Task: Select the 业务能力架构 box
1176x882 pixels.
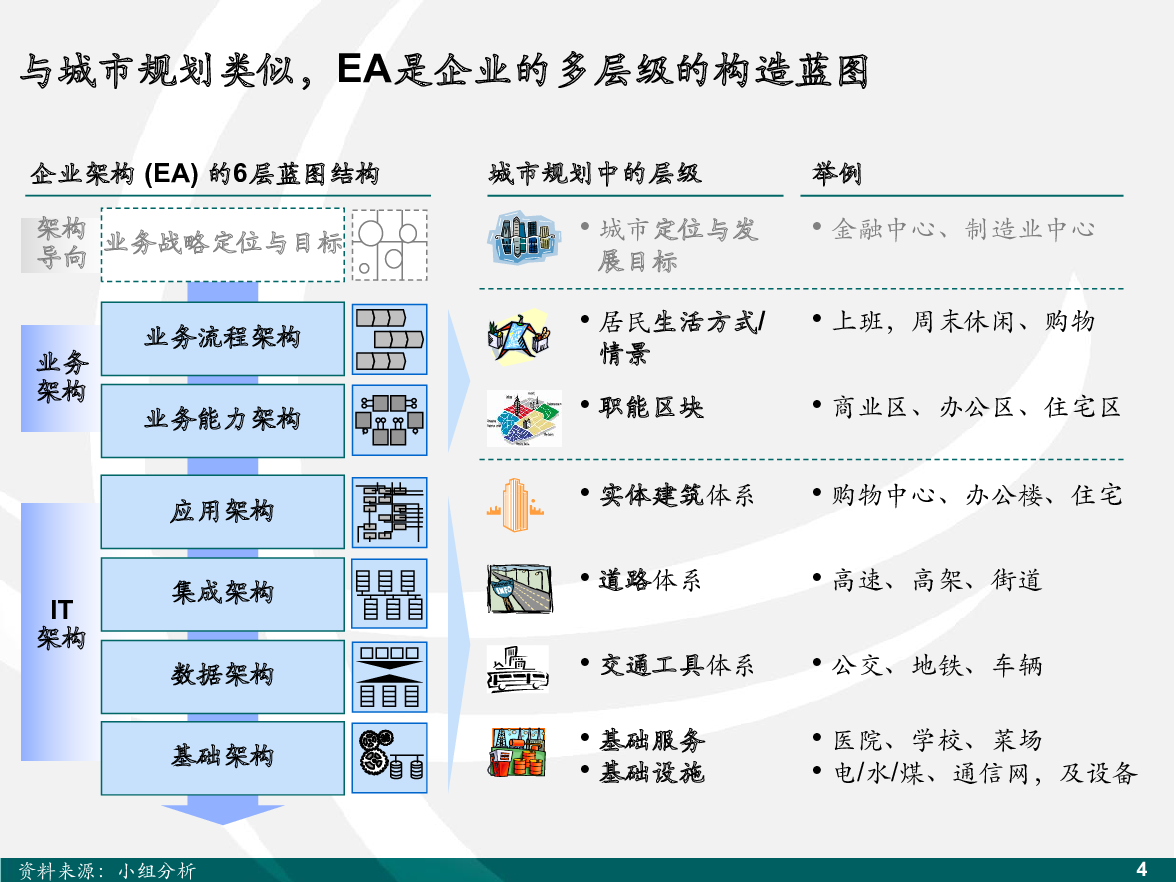Action: (x=222, y=420)
